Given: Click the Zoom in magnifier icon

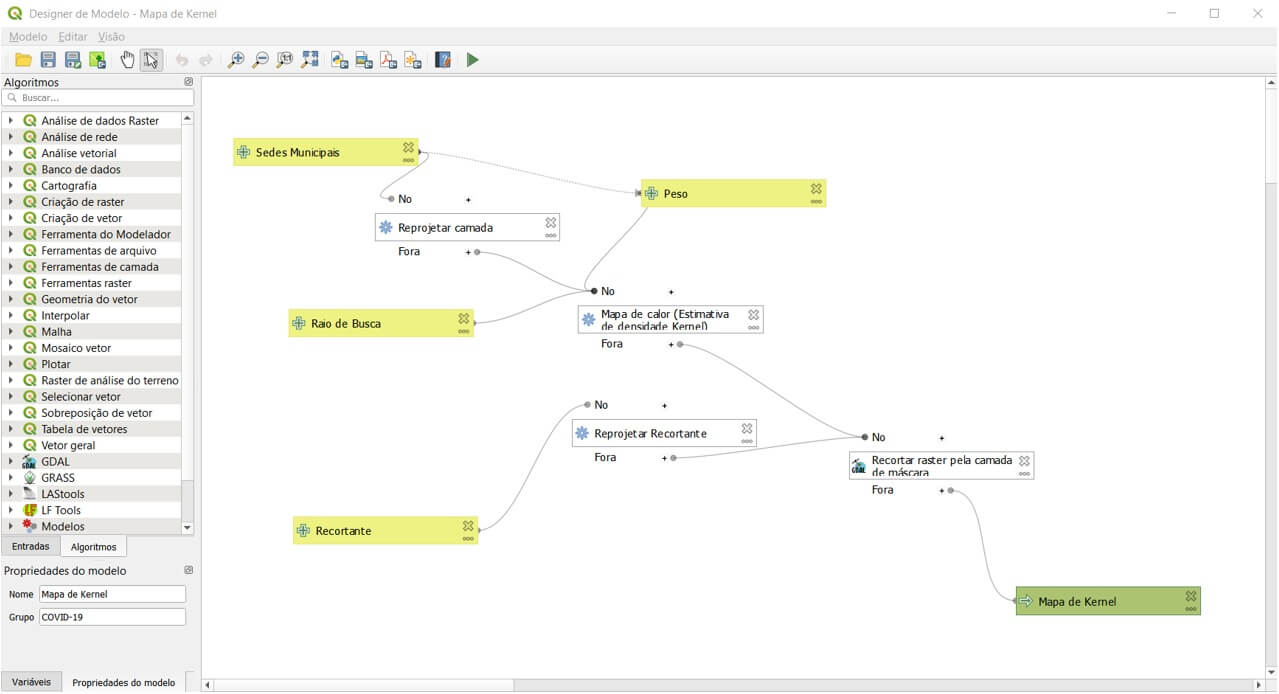Looking at the screenshot, I should point(236,60).
